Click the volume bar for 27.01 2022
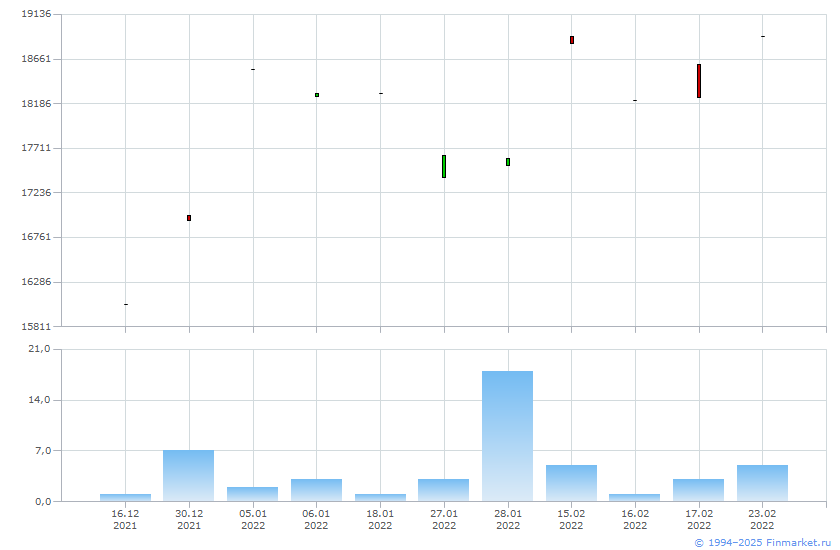 [x=444, y=490]
